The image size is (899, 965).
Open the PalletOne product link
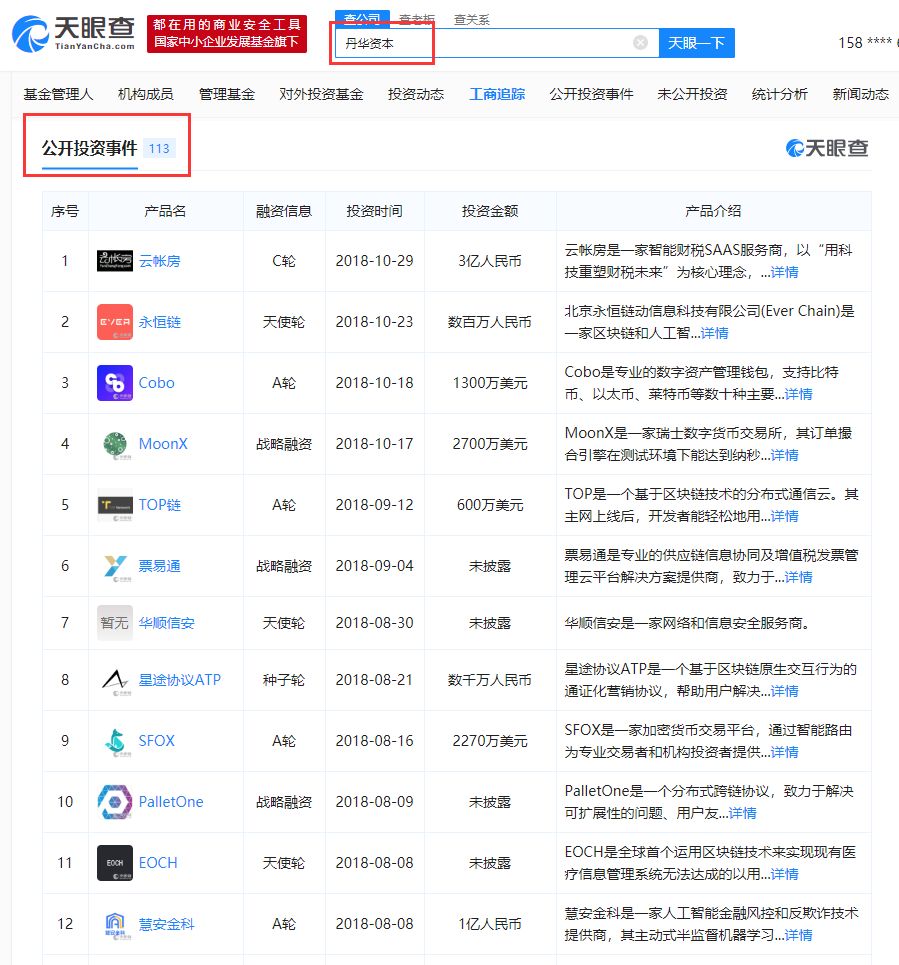[171, 801]
